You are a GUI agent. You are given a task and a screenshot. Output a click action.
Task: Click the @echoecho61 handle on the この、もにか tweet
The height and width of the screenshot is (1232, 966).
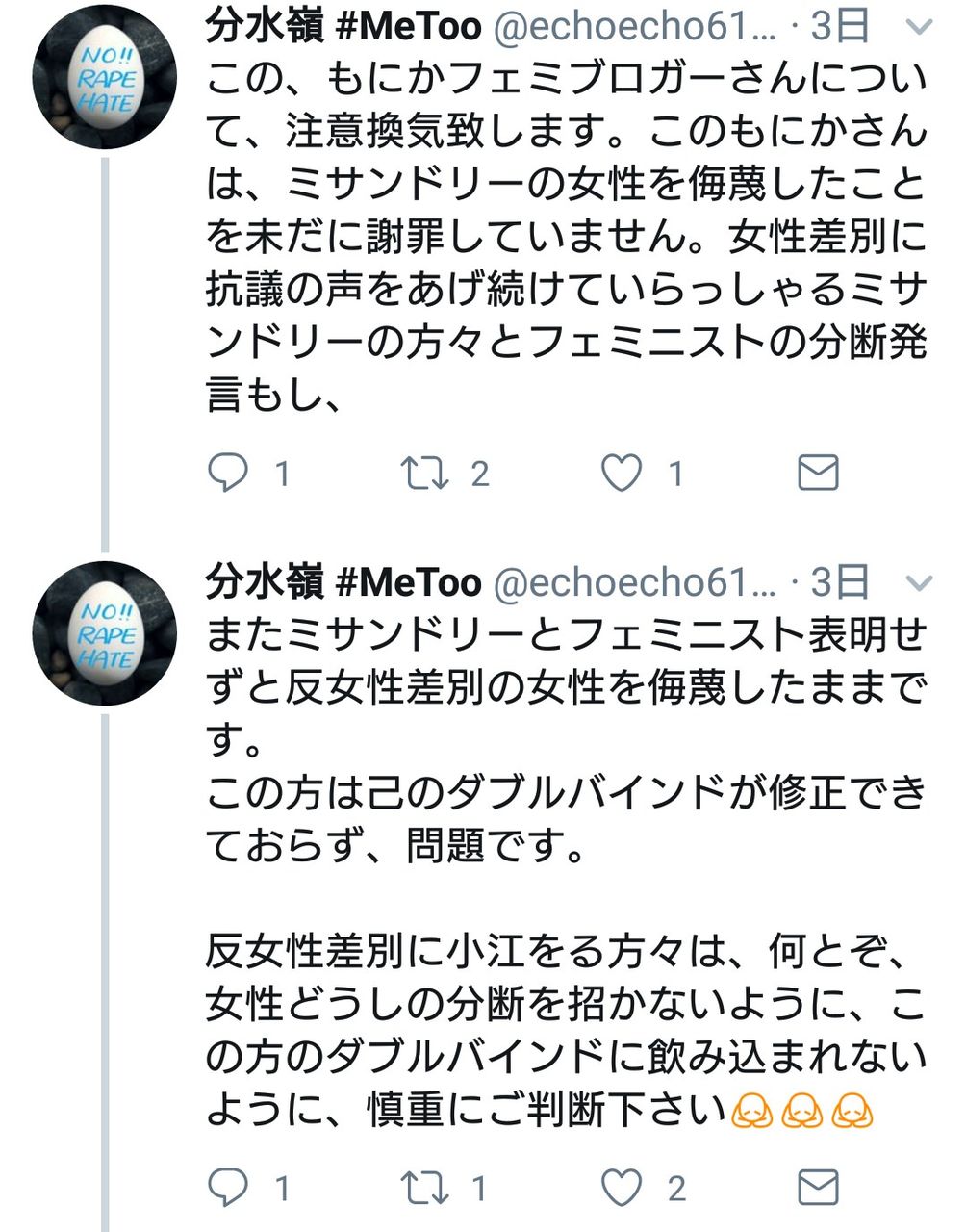[633, 27]
